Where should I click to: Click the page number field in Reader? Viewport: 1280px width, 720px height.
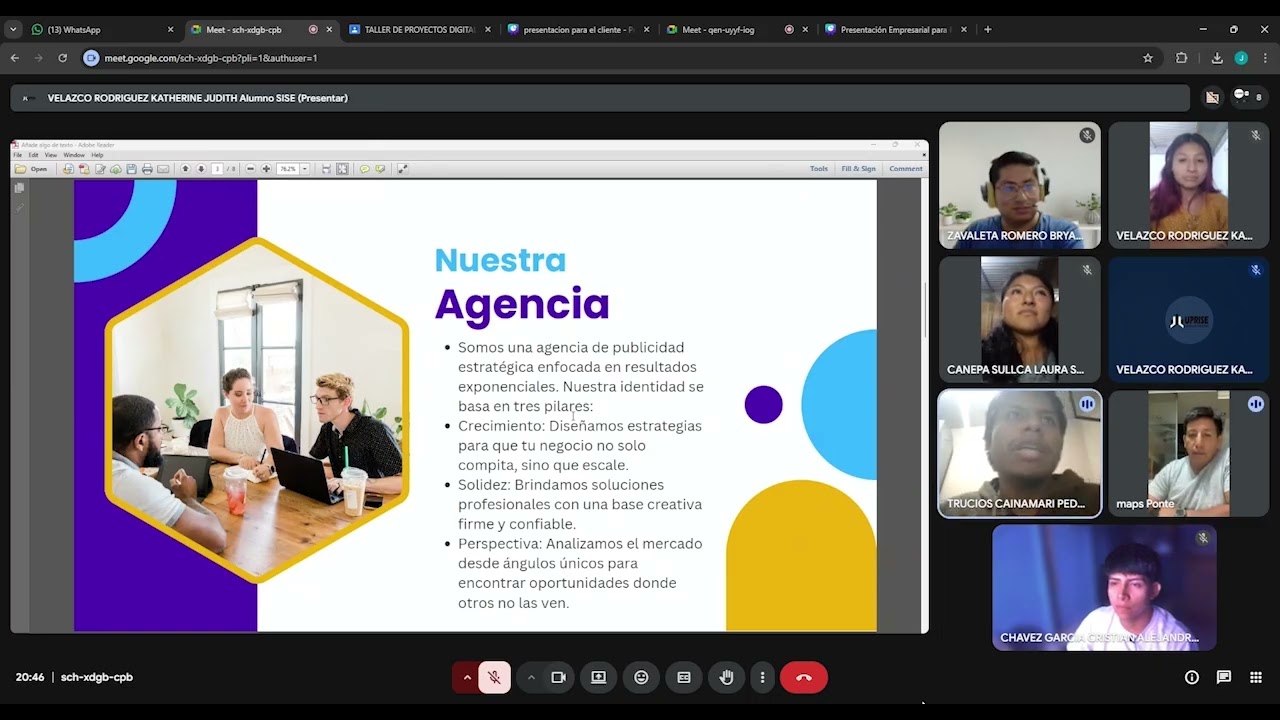pyautogui.click(x=217, y=169)
